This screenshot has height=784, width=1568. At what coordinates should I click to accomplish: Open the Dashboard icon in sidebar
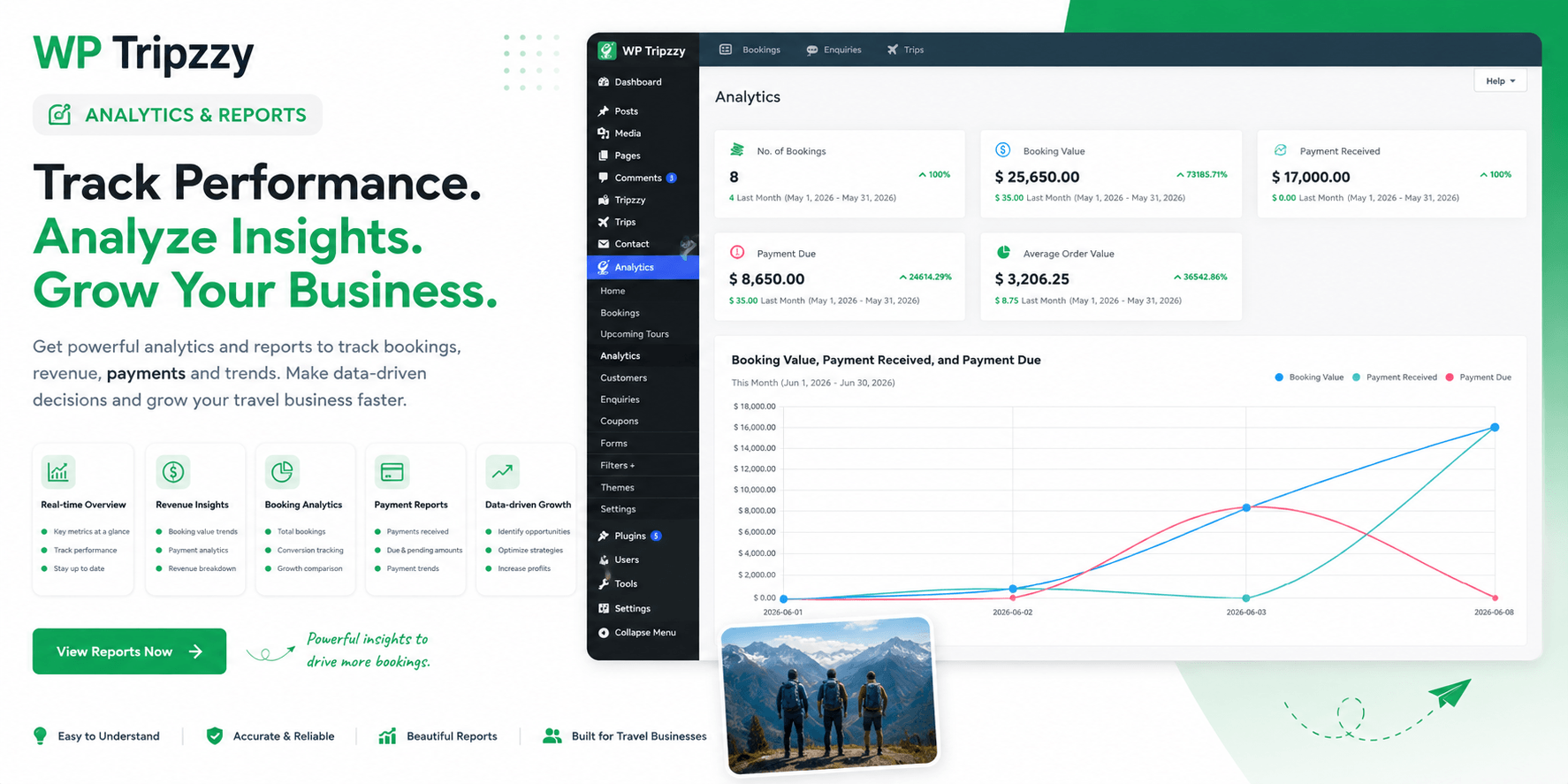[604, 82]
